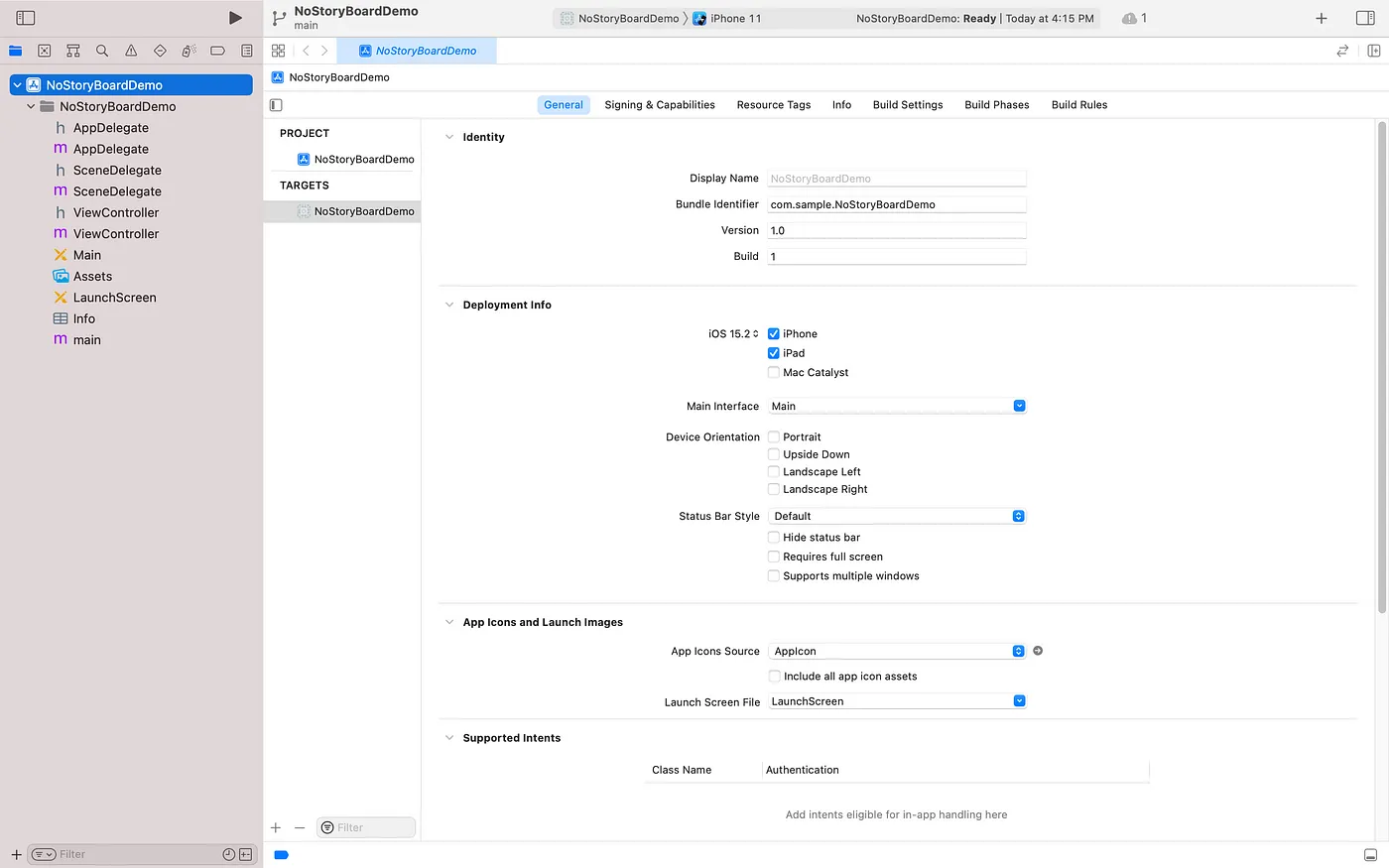Select the iPhone 11 run destination
Viewport: 1389px width, 868px height.
click(727, 18)
